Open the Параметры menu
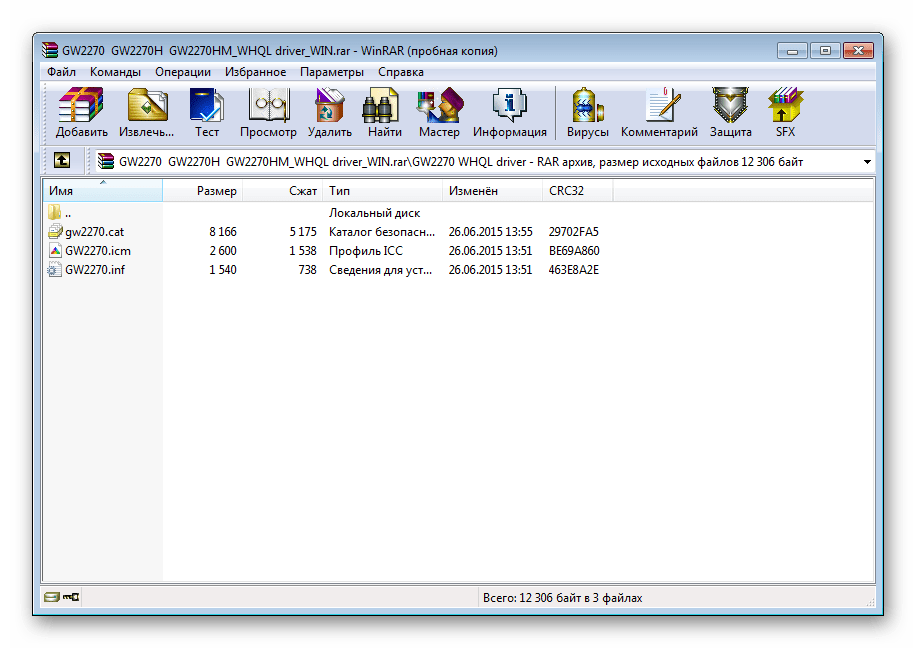 click(331, 72)
